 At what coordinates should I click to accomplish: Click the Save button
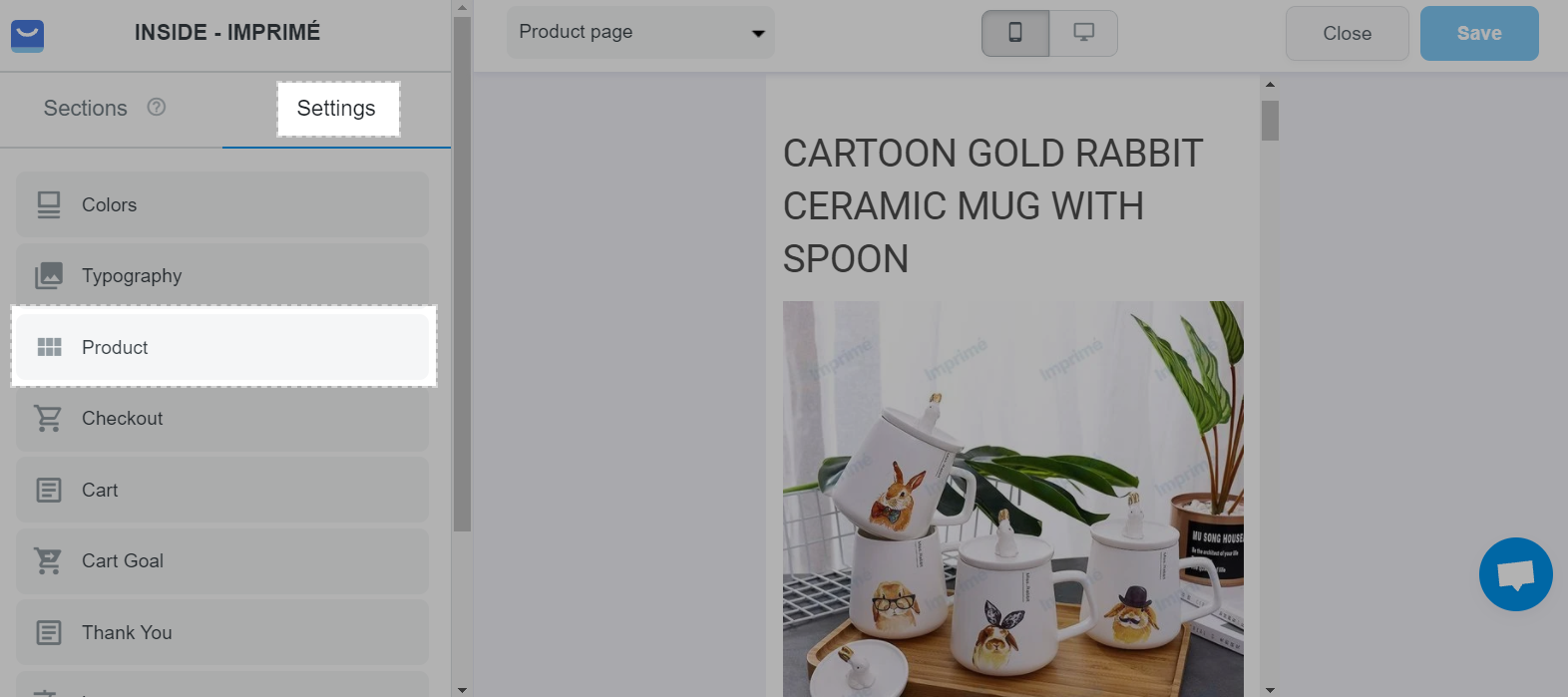1479,33
